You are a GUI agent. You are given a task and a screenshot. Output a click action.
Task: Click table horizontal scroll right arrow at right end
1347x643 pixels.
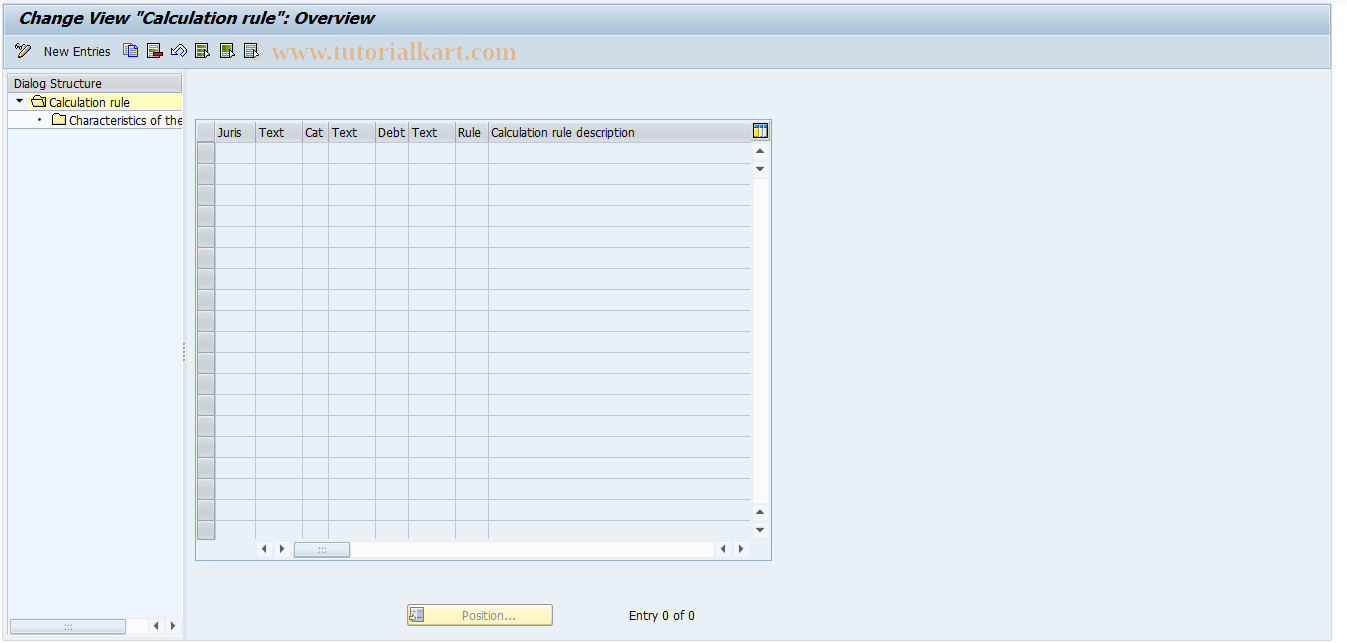tap(741, 549)
